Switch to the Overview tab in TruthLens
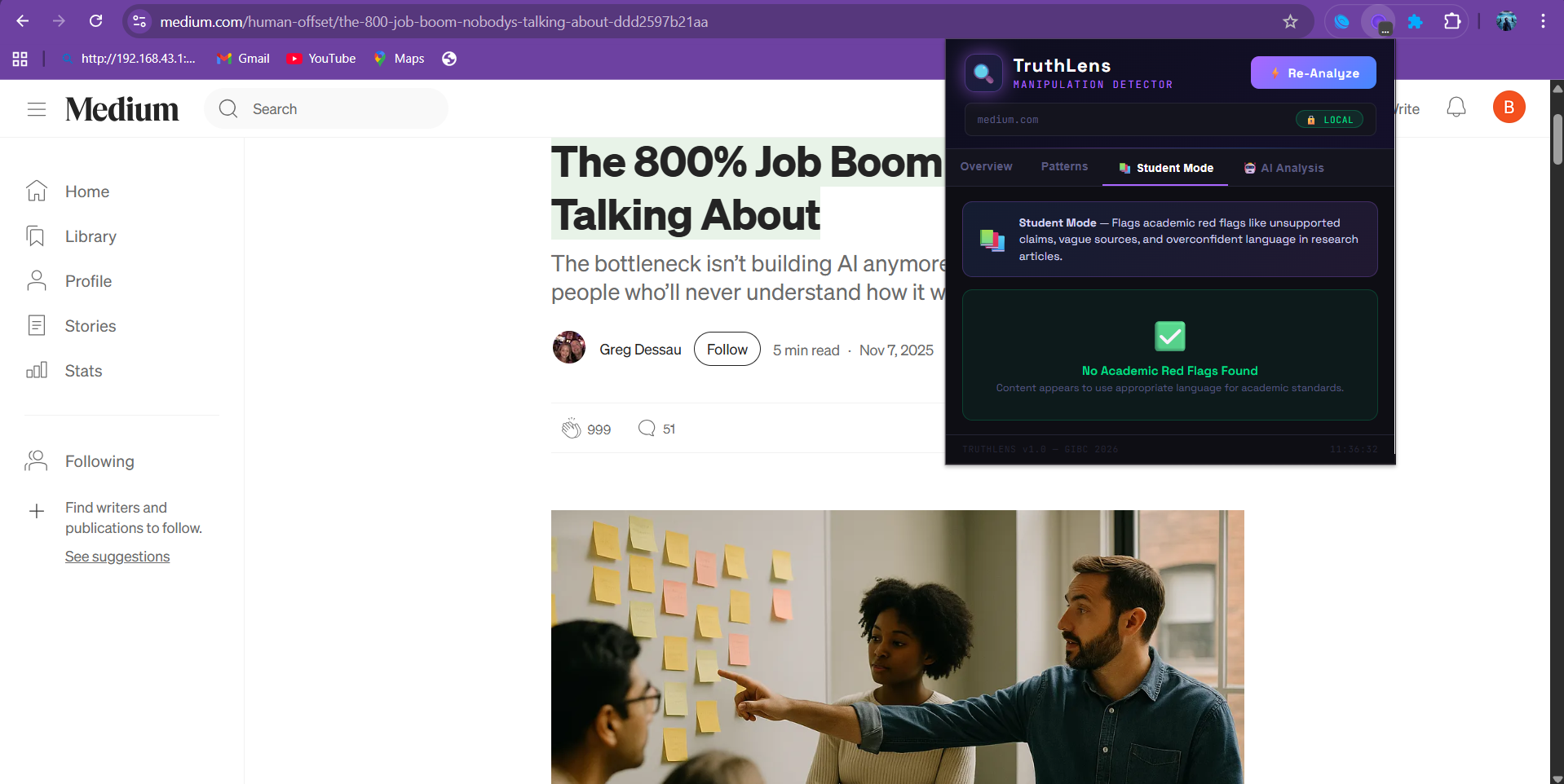The width and height of the screenshot is (1564, 784). point(986,166)
